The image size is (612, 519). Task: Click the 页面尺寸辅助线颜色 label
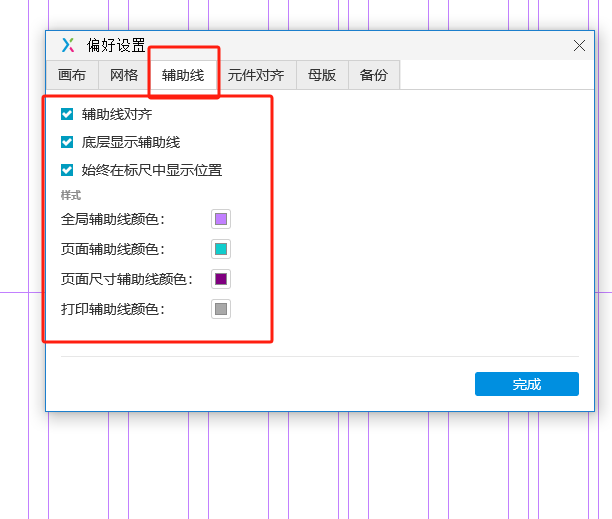click(127, 279)
